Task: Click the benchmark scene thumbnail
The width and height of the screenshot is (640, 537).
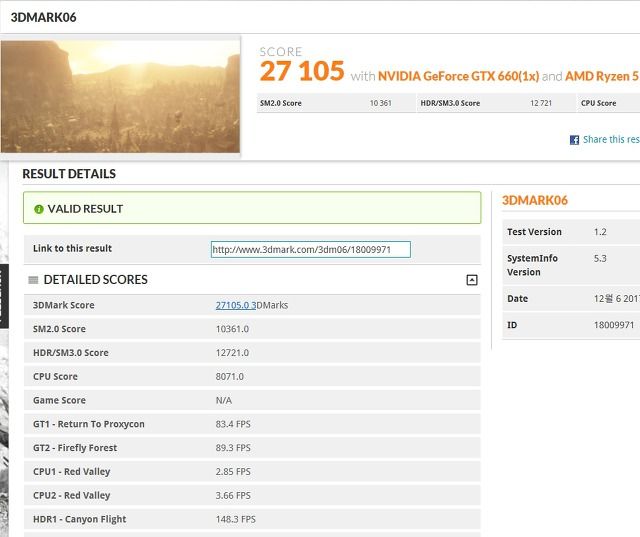Action: pyautogui.click(x=120, y=96)
